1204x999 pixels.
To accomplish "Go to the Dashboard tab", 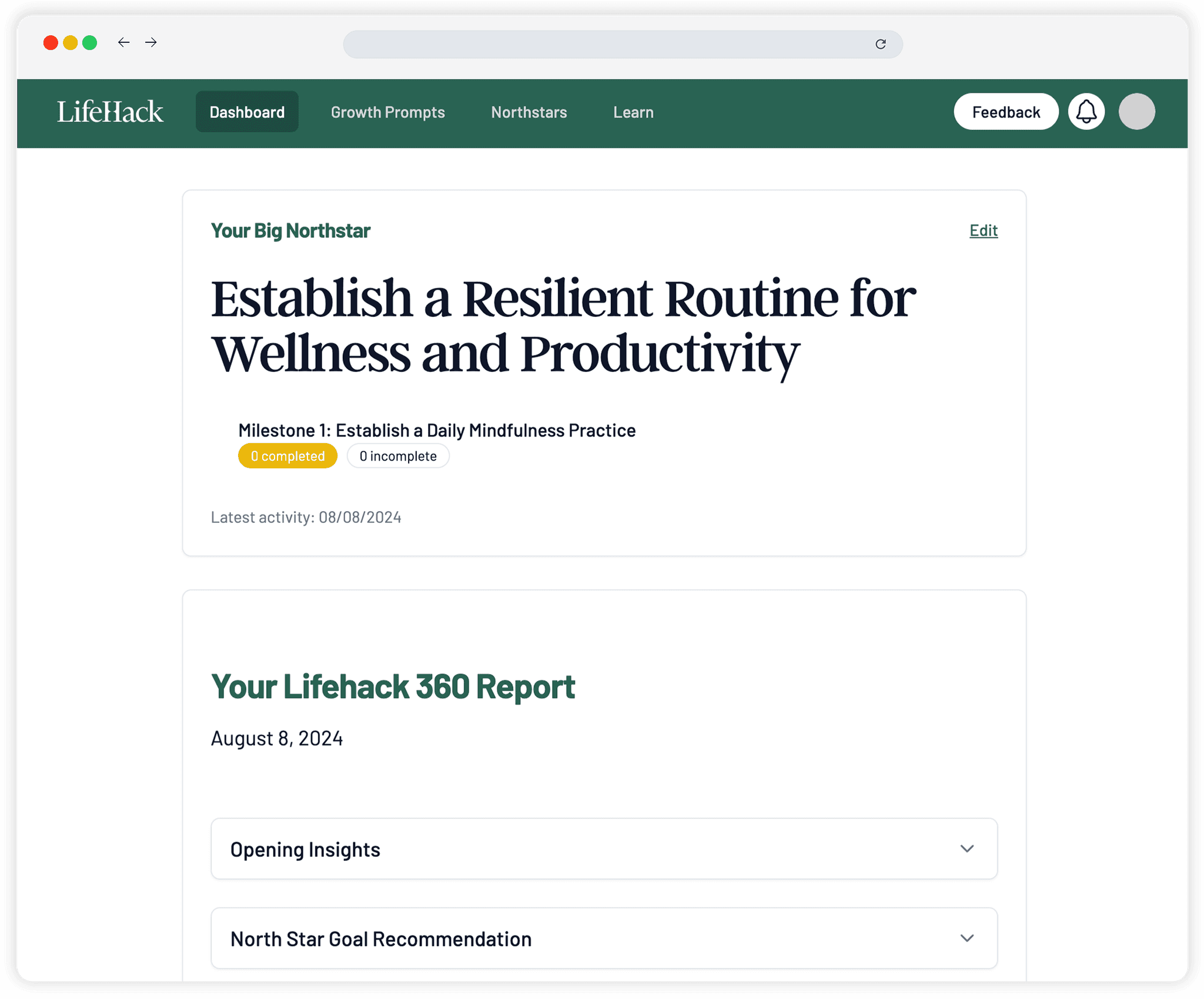I will pos(247,112).
